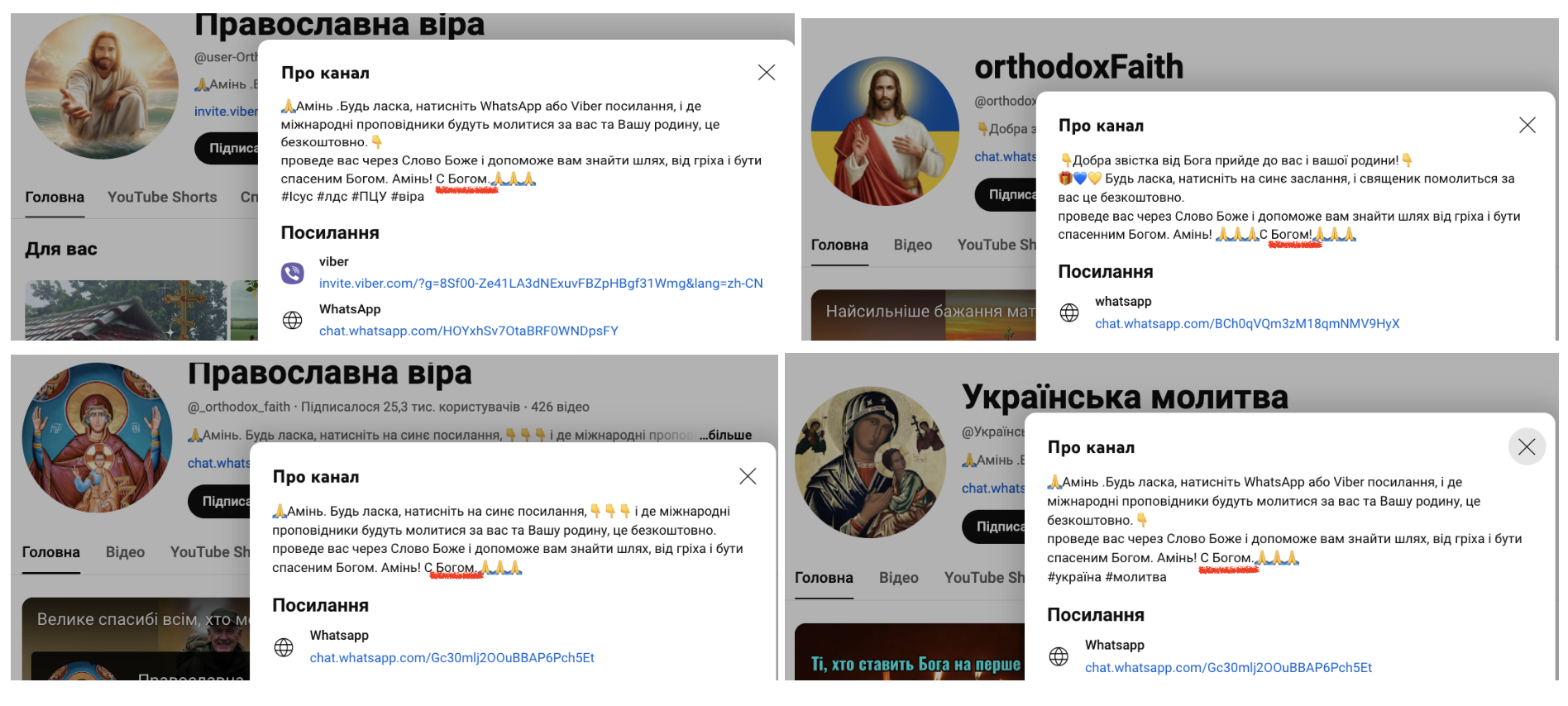Click the globe icon in the Українська молитва dialog
The height and width of the screenshot is (706, 1568).
pos(1059,656)
